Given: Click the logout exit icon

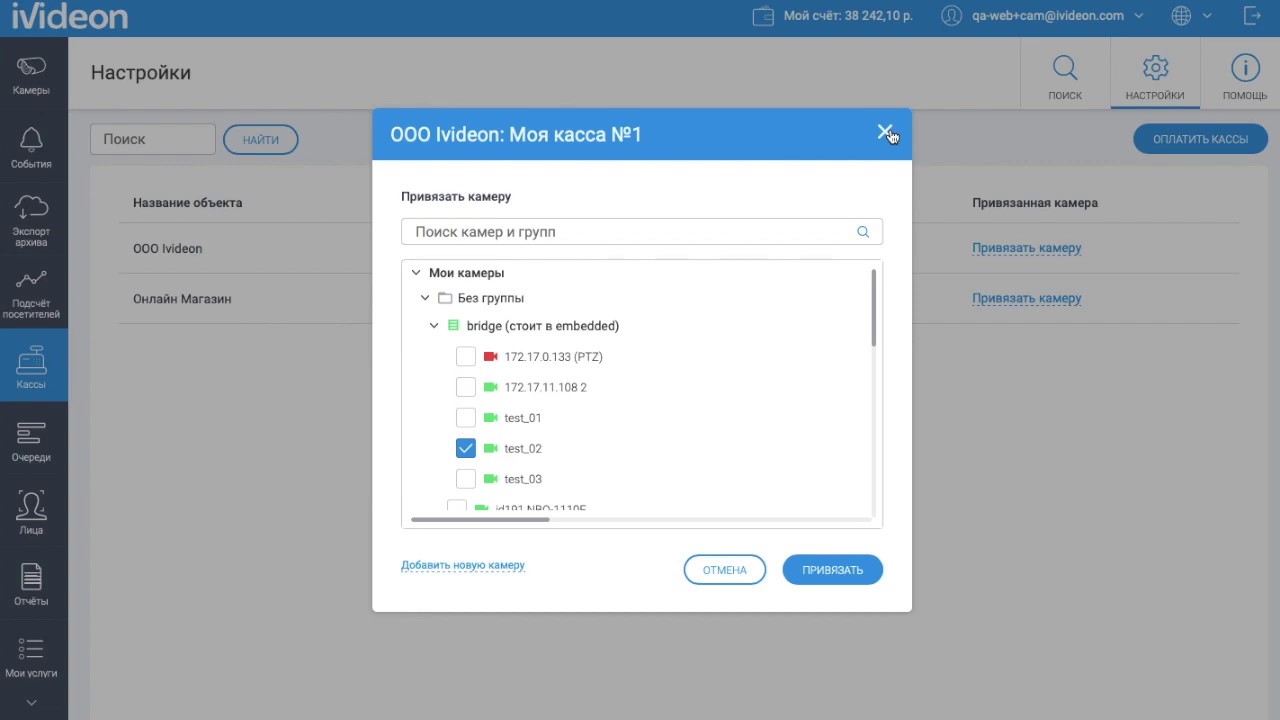Looking at the screenshot, I should pos(1251,16).
